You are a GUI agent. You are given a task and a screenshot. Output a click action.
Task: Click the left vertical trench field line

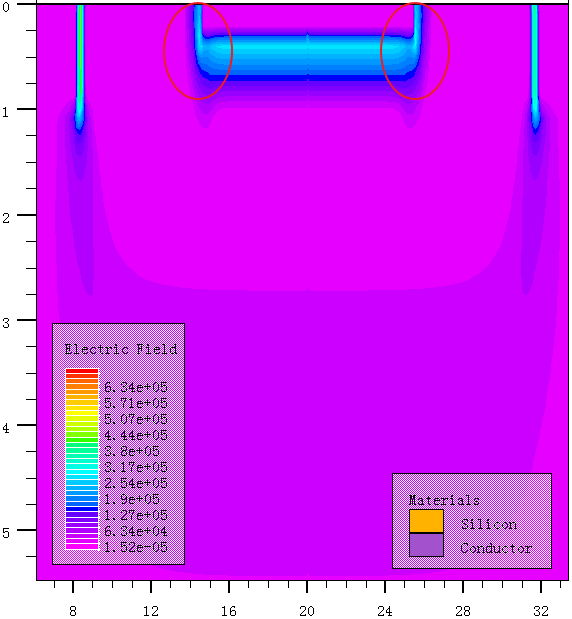coord(80,67)
